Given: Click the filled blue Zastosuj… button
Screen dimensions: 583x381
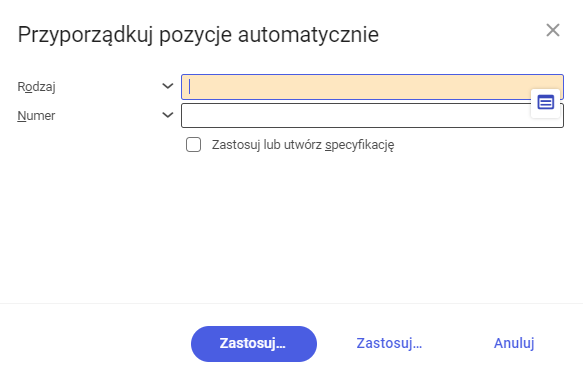Looking at the screenshot, I should (254, 344).
